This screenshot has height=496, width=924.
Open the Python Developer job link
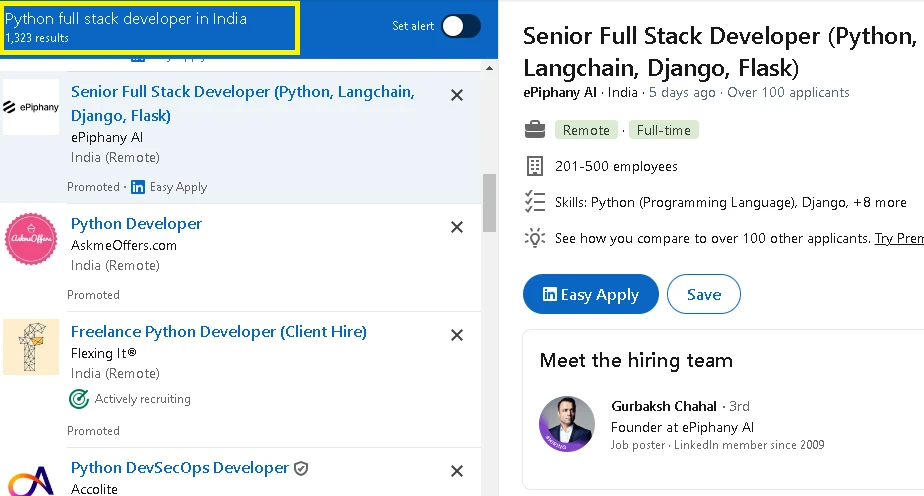point(136,224)
